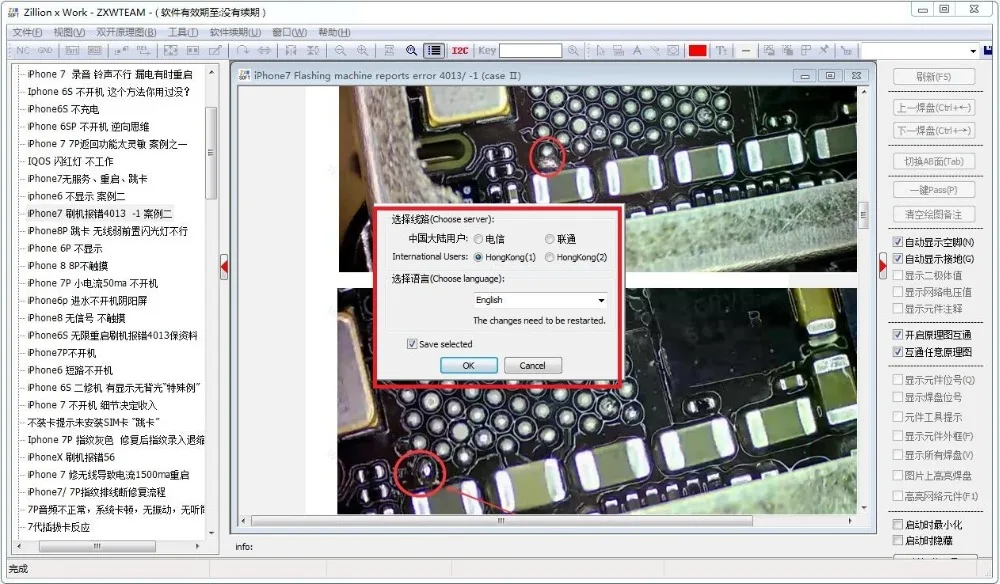Open the top-right toolbar combo box dropdown
This screenshot has height=584, width=1000.
coord(973,51)
